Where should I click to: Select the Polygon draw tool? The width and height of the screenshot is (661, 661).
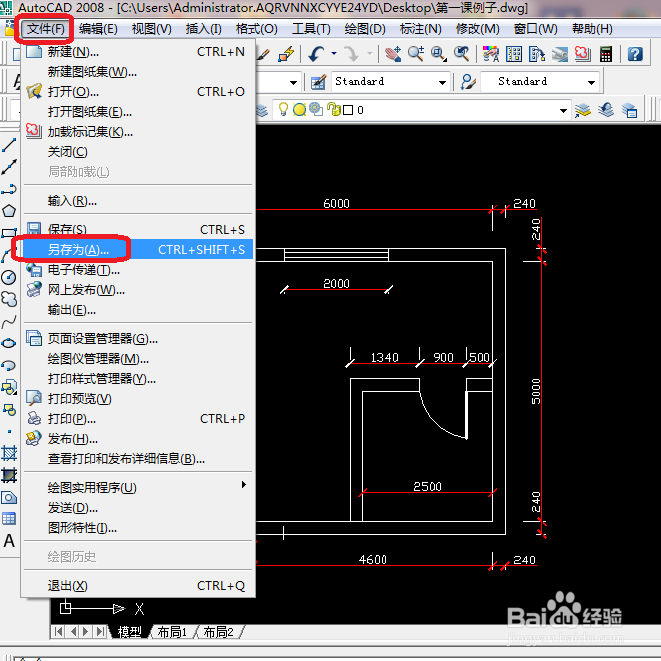[x=9, y=211]
